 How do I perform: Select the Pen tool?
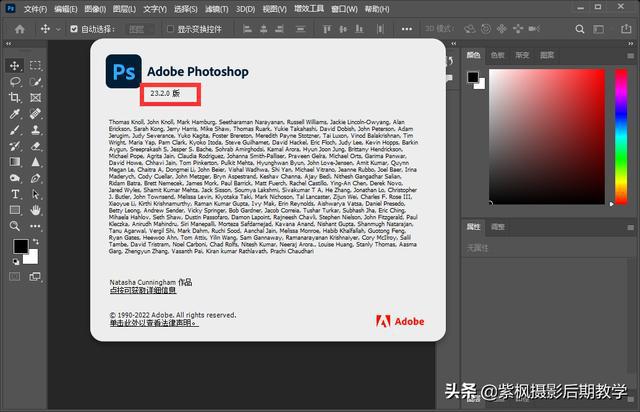coord(35,178)
